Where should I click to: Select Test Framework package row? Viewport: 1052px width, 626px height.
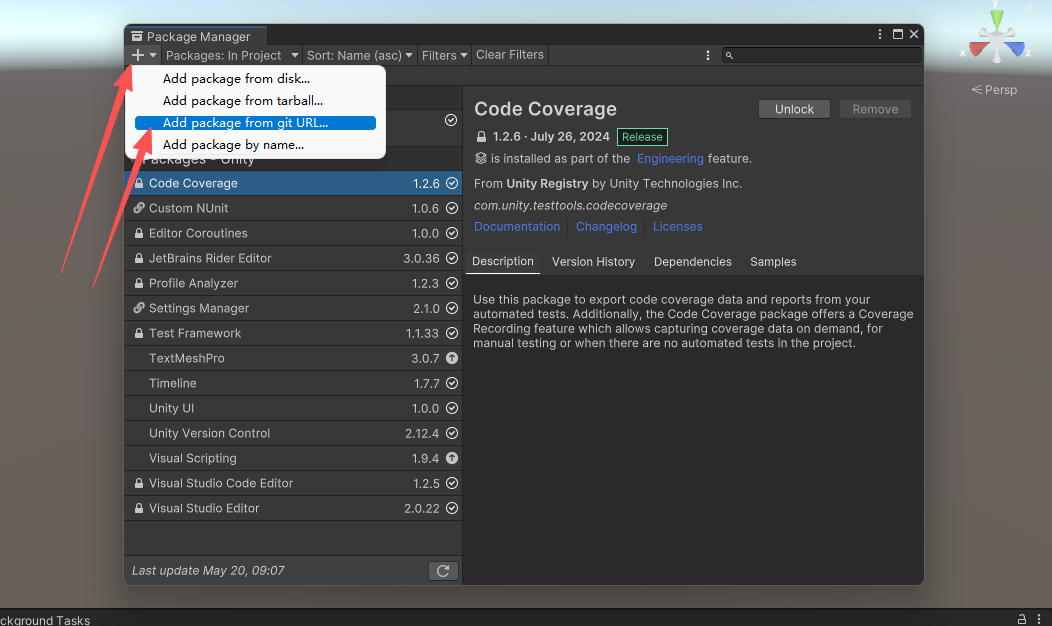(x=293, y=333)
